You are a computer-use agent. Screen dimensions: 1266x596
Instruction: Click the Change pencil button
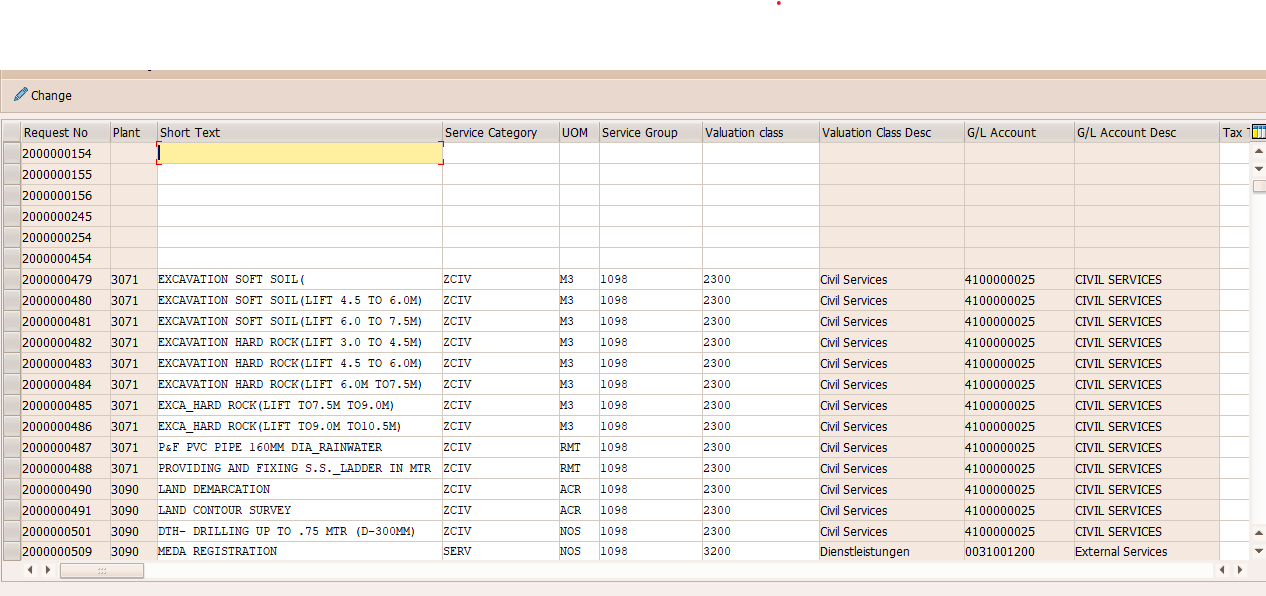43,96
